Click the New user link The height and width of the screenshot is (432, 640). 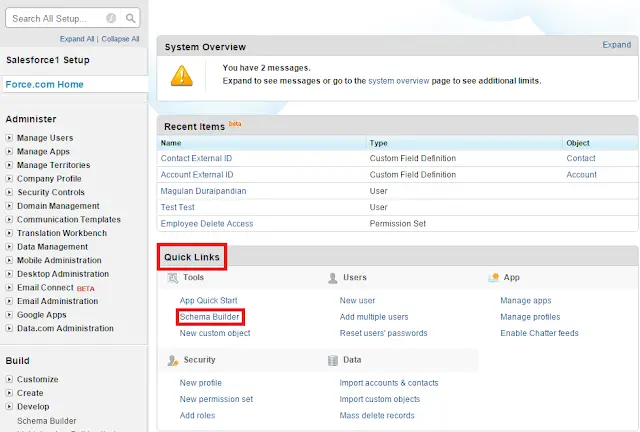pos(357,301)
